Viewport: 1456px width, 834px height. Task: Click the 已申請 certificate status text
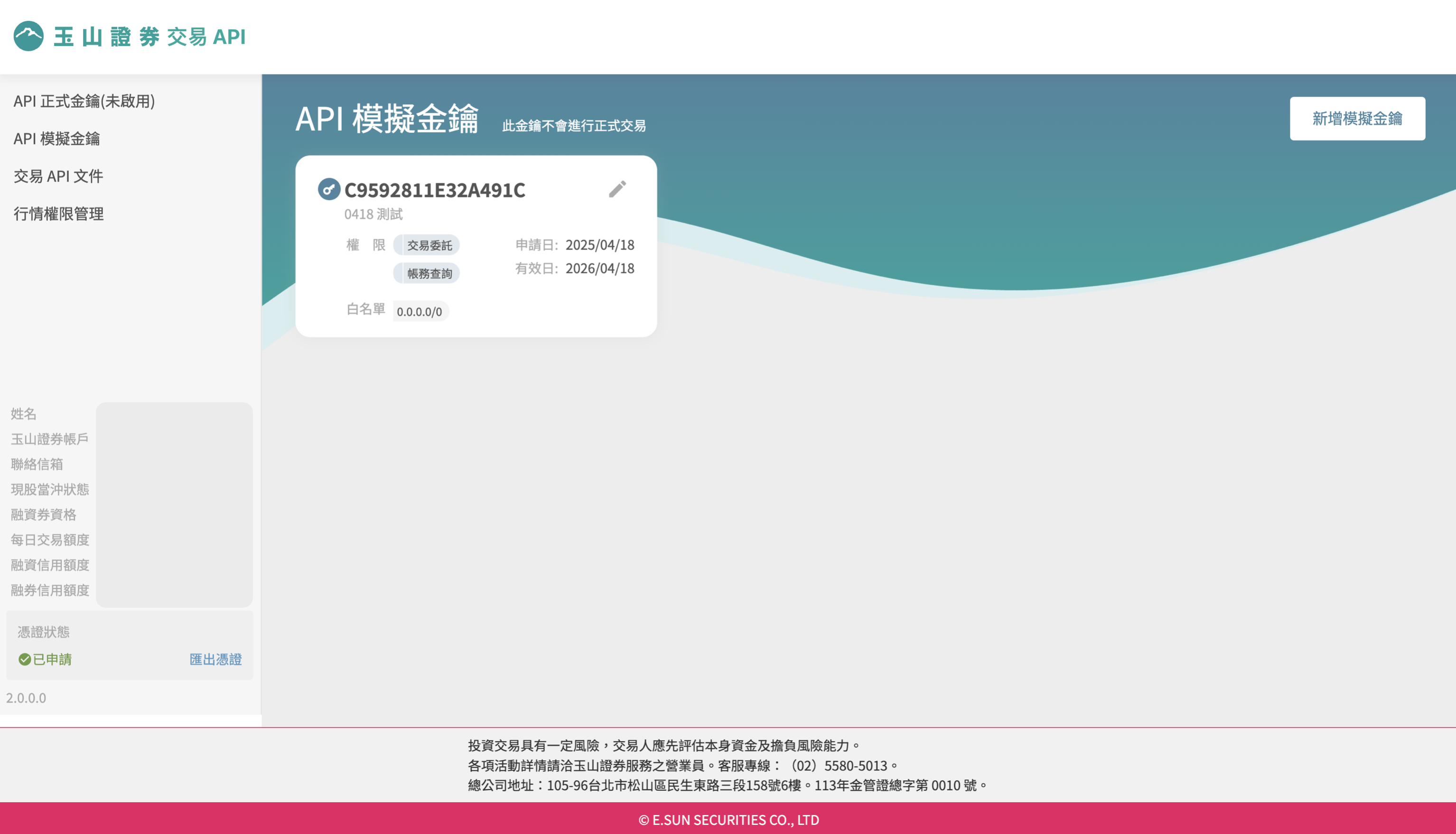(x=52, y=659)
